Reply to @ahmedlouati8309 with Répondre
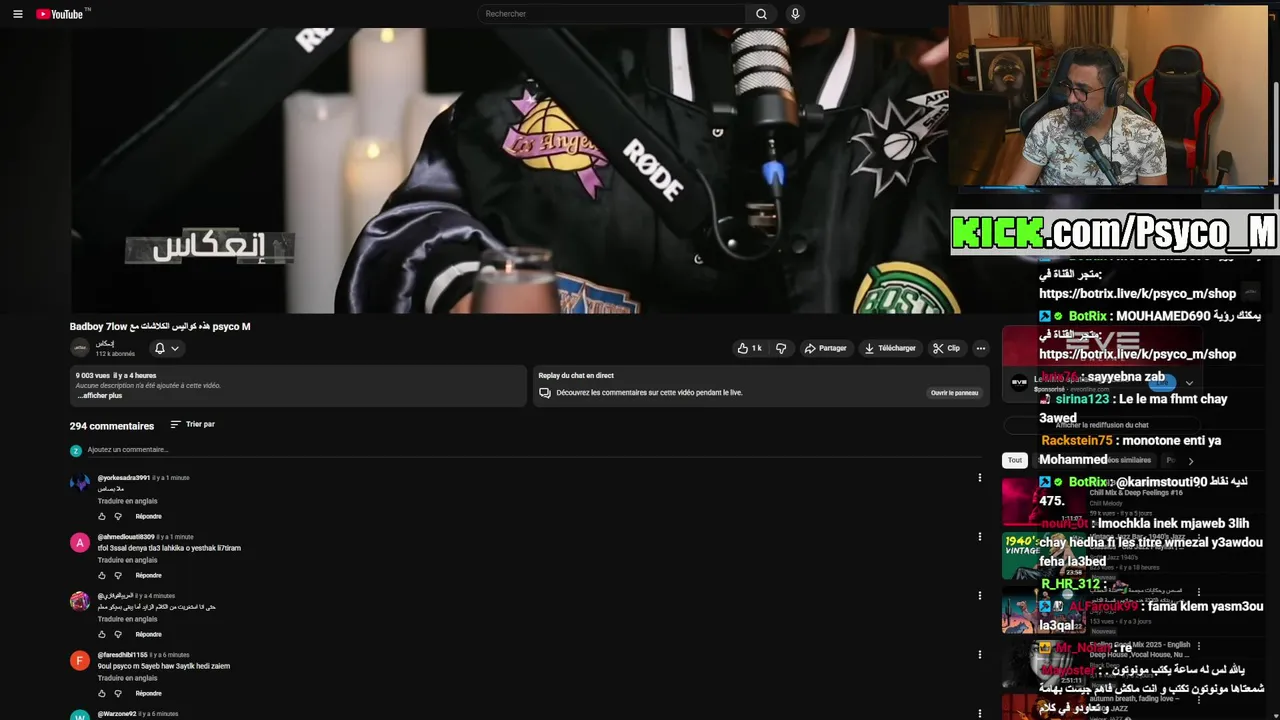This screenshot has width=1280, height=720. coord(148,575)
